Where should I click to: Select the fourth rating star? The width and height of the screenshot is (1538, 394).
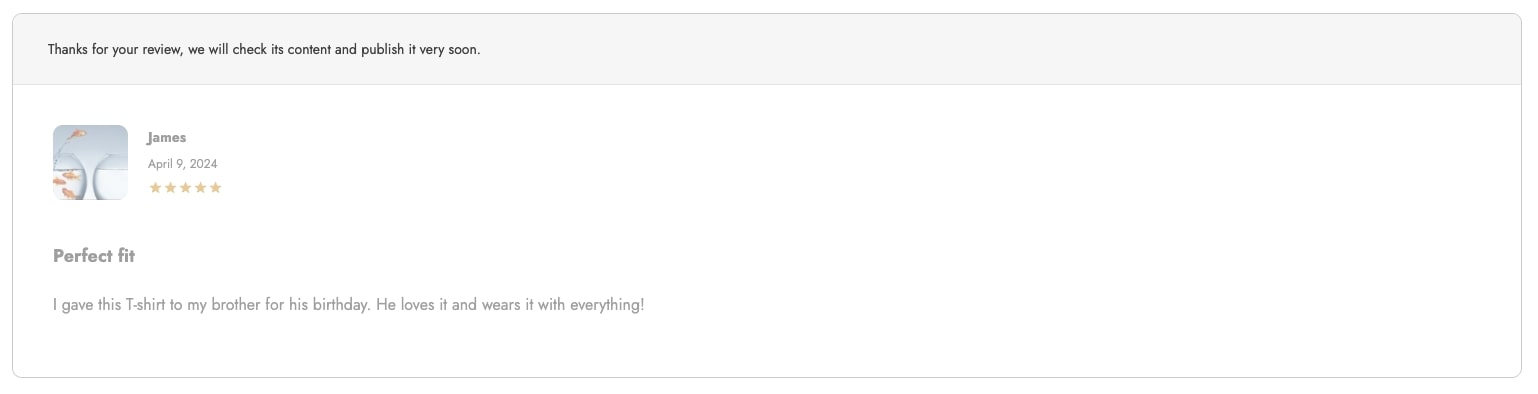pyautogui.click(x=200, y=187)
